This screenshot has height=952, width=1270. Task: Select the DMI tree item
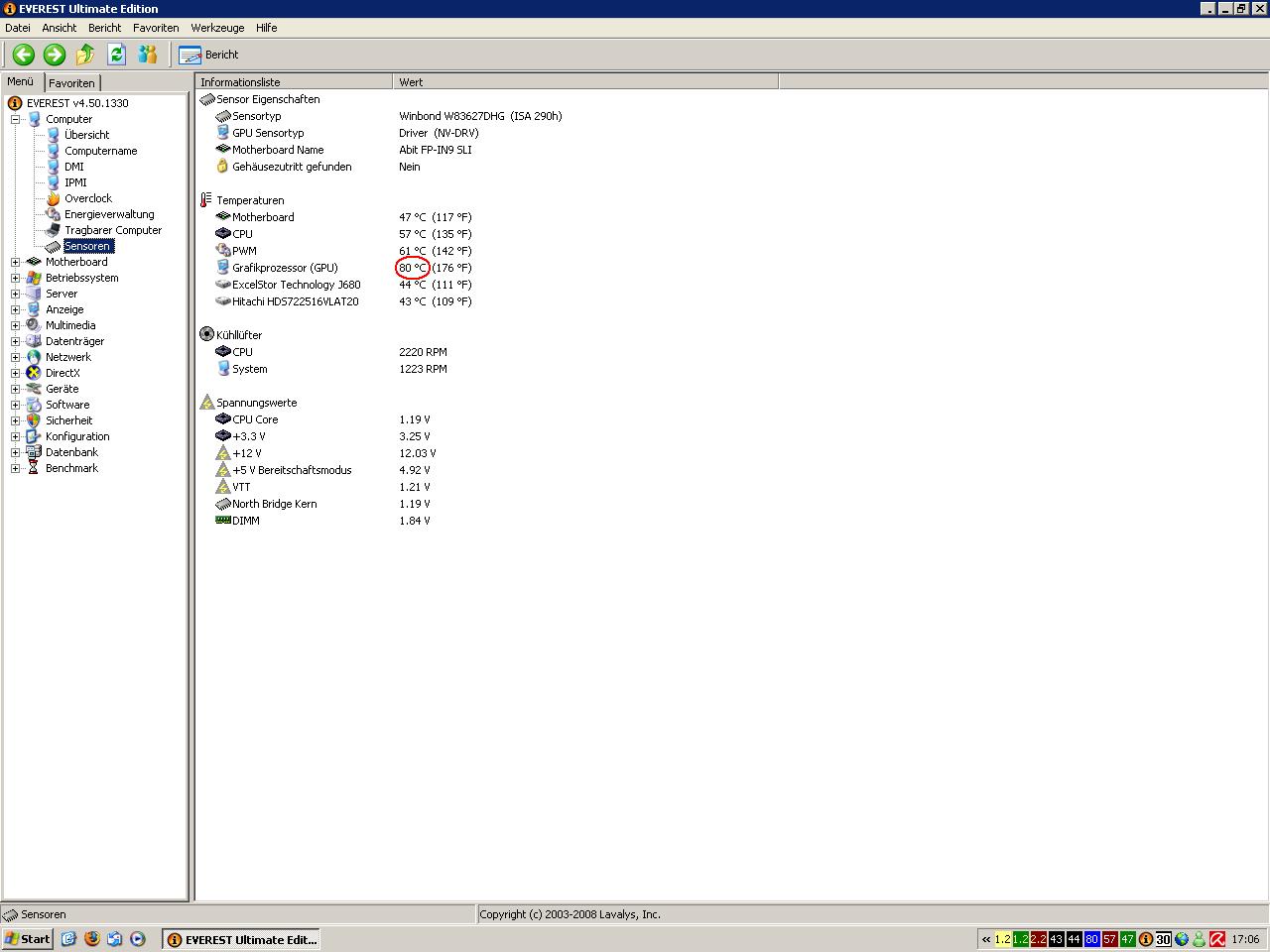point(73,167)
